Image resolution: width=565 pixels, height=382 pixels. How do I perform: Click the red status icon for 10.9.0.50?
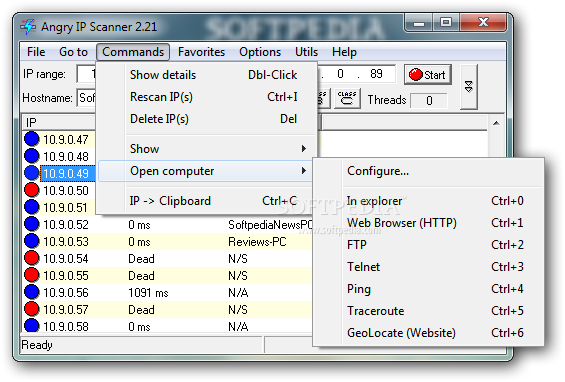tap(32, 190)
